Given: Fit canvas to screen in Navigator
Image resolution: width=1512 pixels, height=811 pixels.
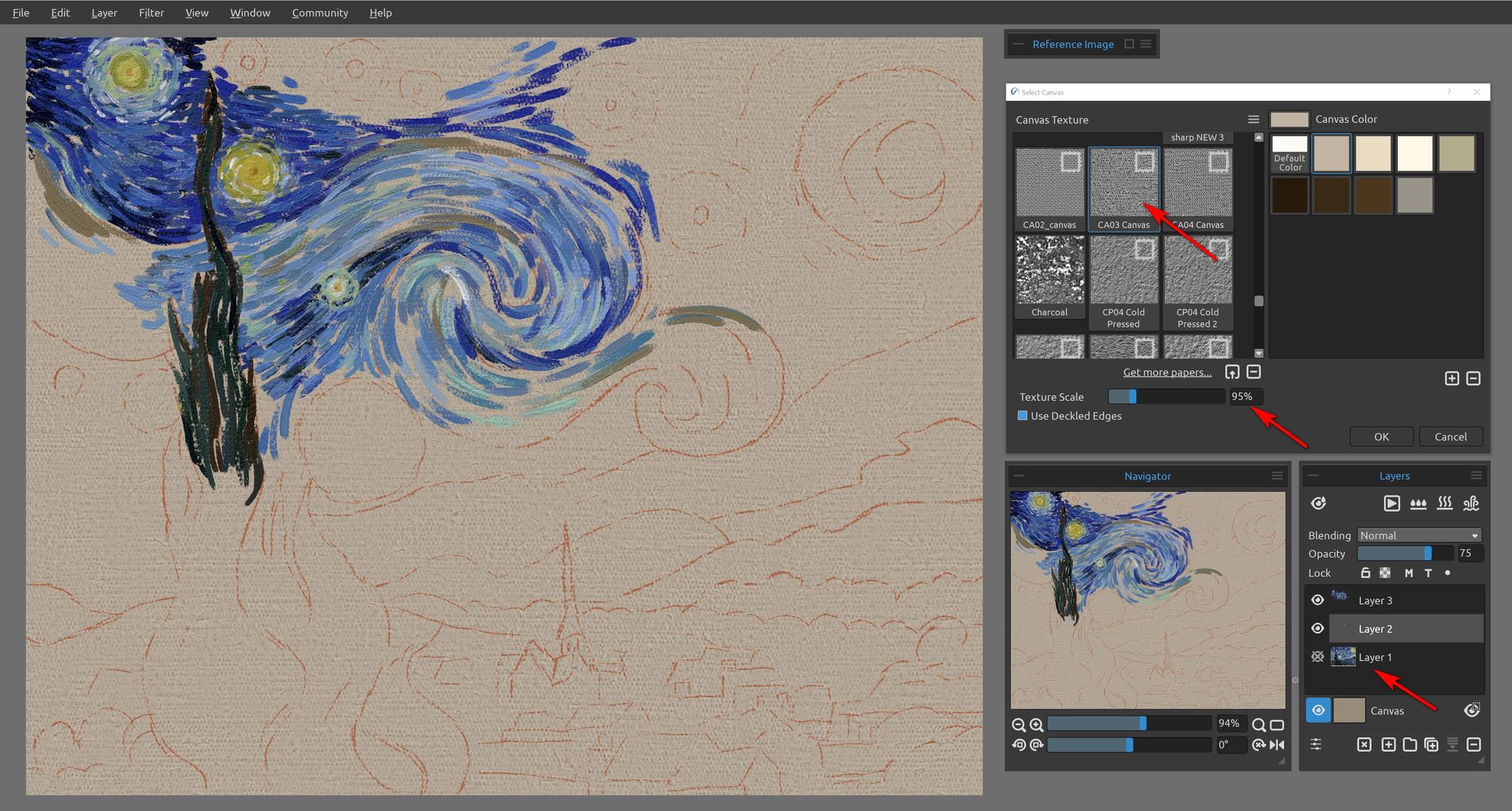Looking at the screenshot, I should 1277,725.
